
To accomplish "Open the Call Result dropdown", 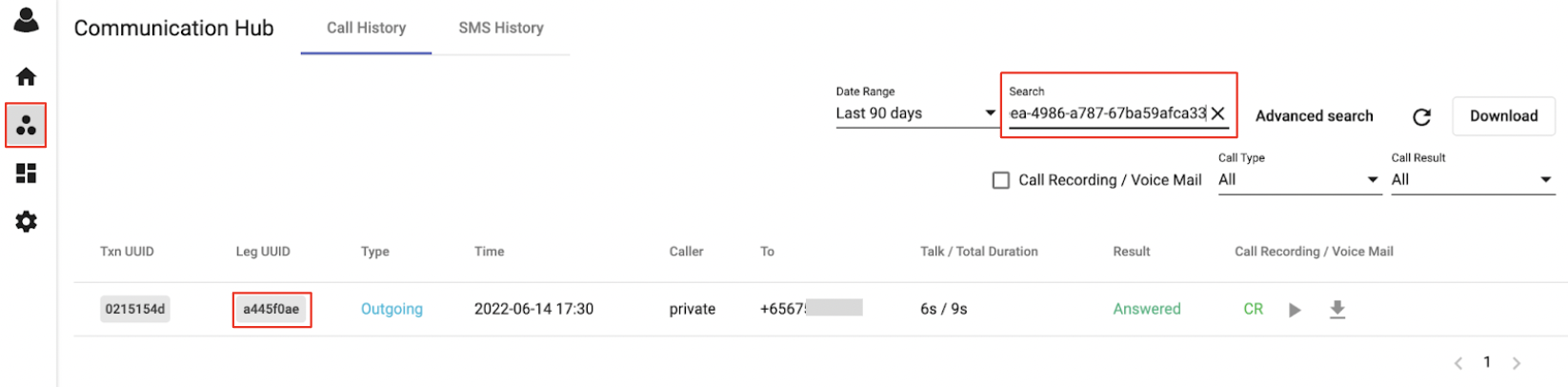I will click(x=1473, y=179).
